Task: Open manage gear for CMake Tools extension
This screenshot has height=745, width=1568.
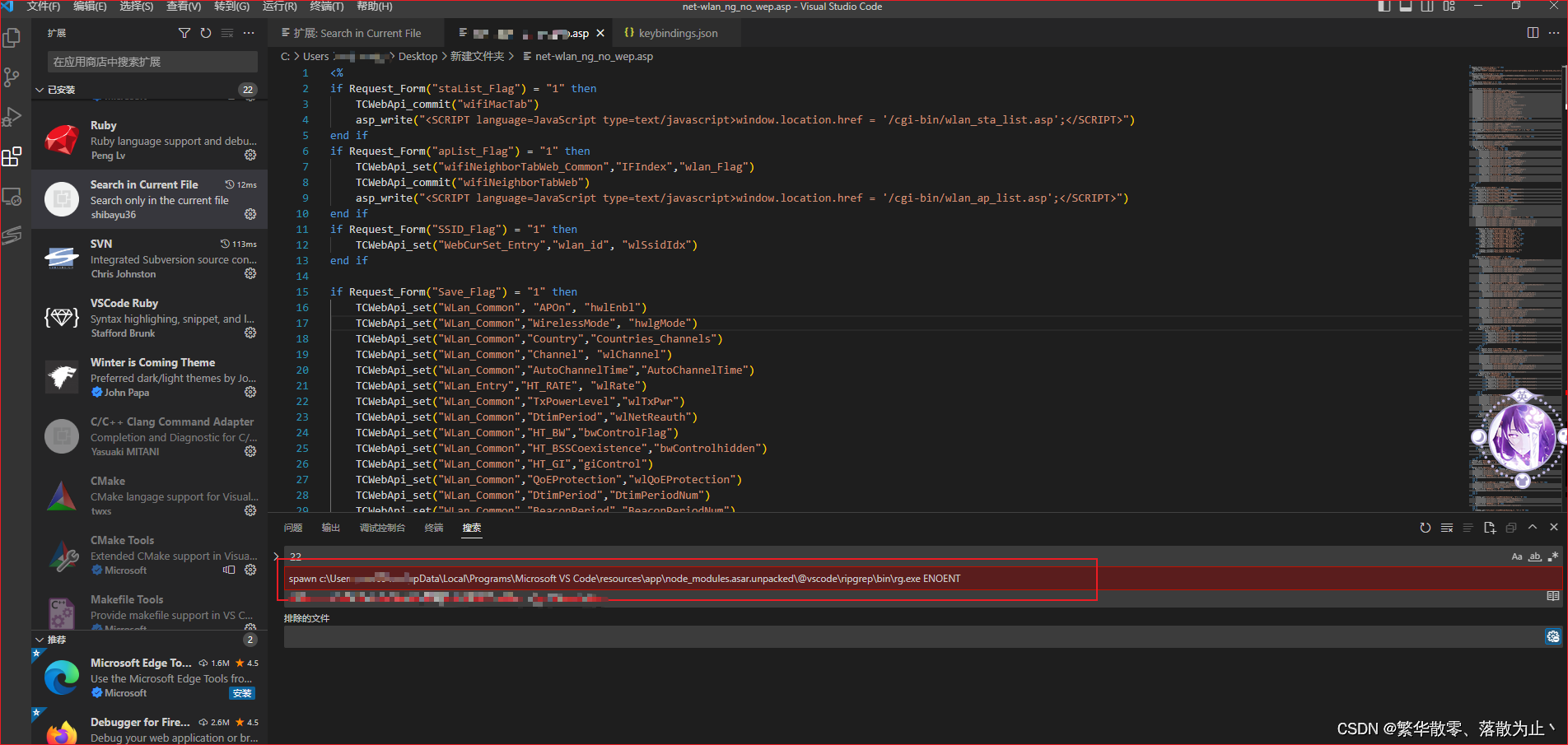Action: pyautogui.click(x=250, y=570)
